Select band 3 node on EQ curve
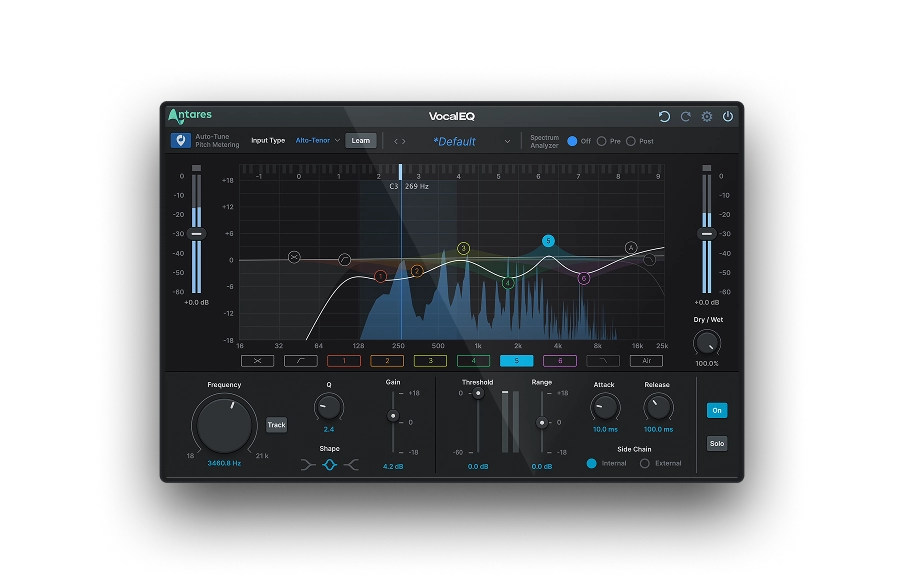Screen dimensions: 904x584 464,248
